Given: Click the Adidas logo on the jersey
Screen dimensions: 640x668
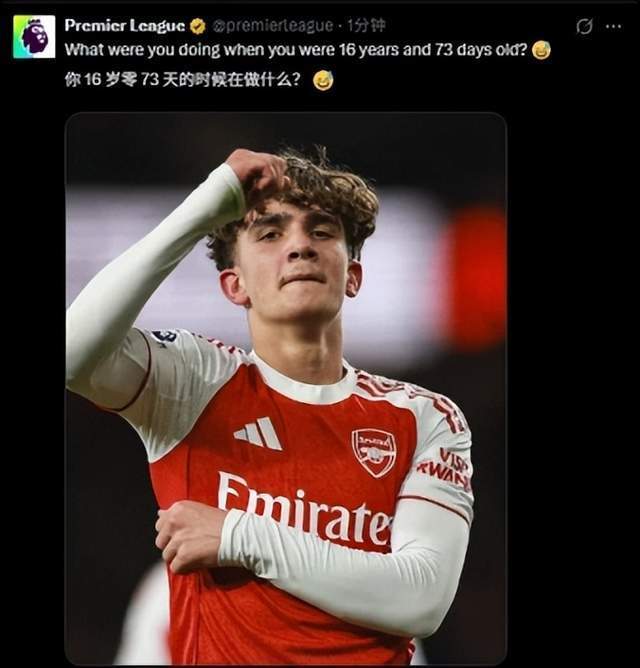Looking at the screenshot, I should pos(258,433).
